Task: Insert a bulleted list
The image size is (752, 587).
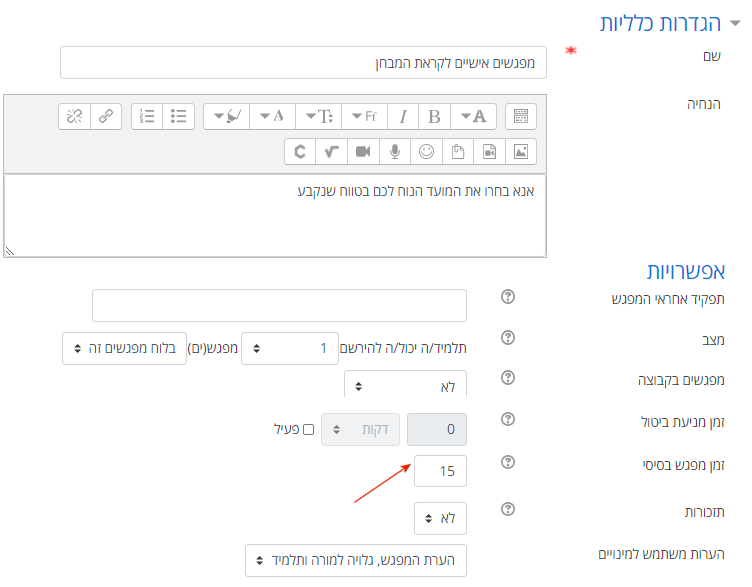Action: (178, 117)
